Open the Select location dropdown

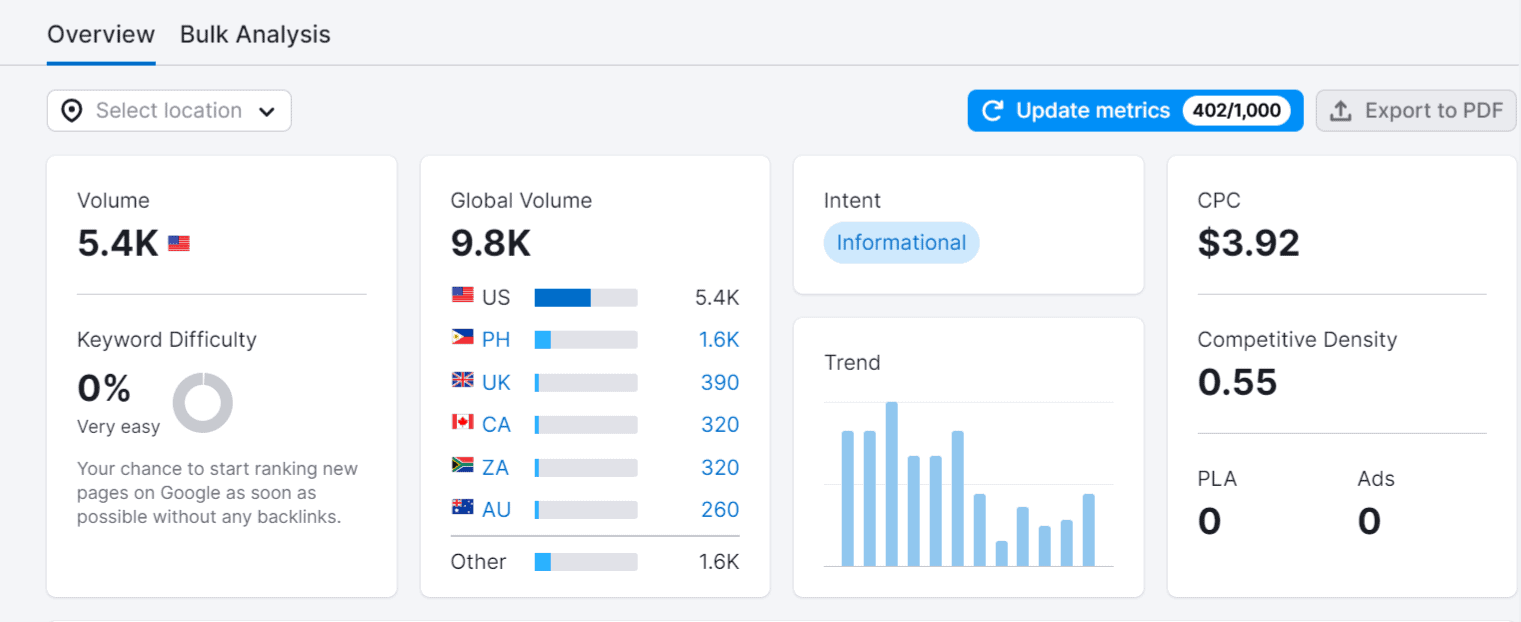169,111
